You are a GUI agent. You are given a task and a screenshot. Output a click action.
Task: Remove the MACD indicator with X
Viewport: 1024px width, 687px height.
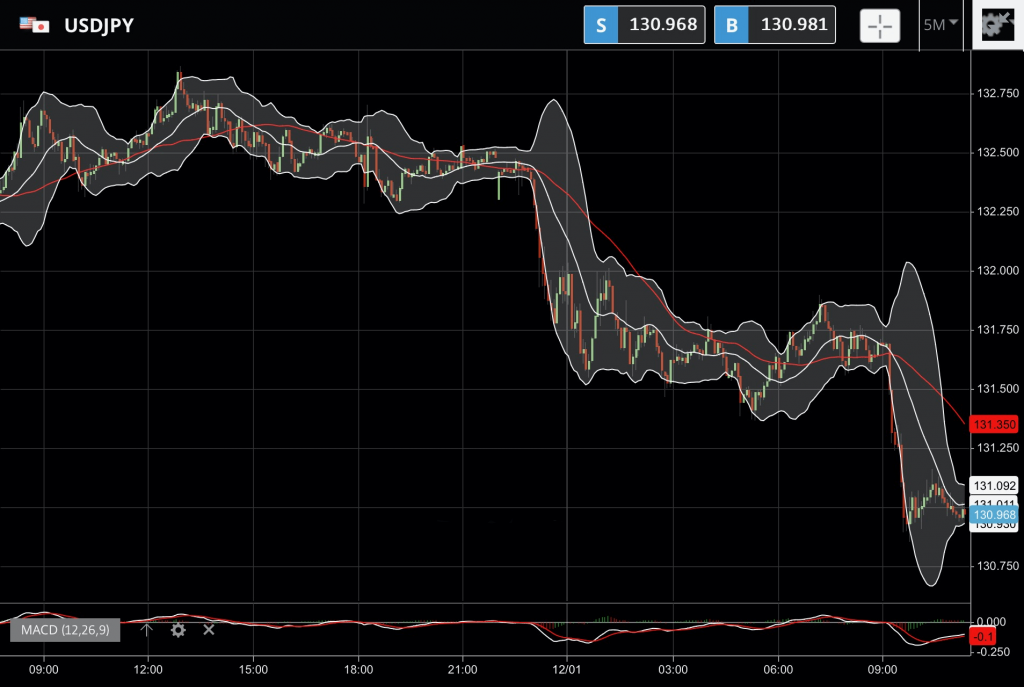coord(209,630)
